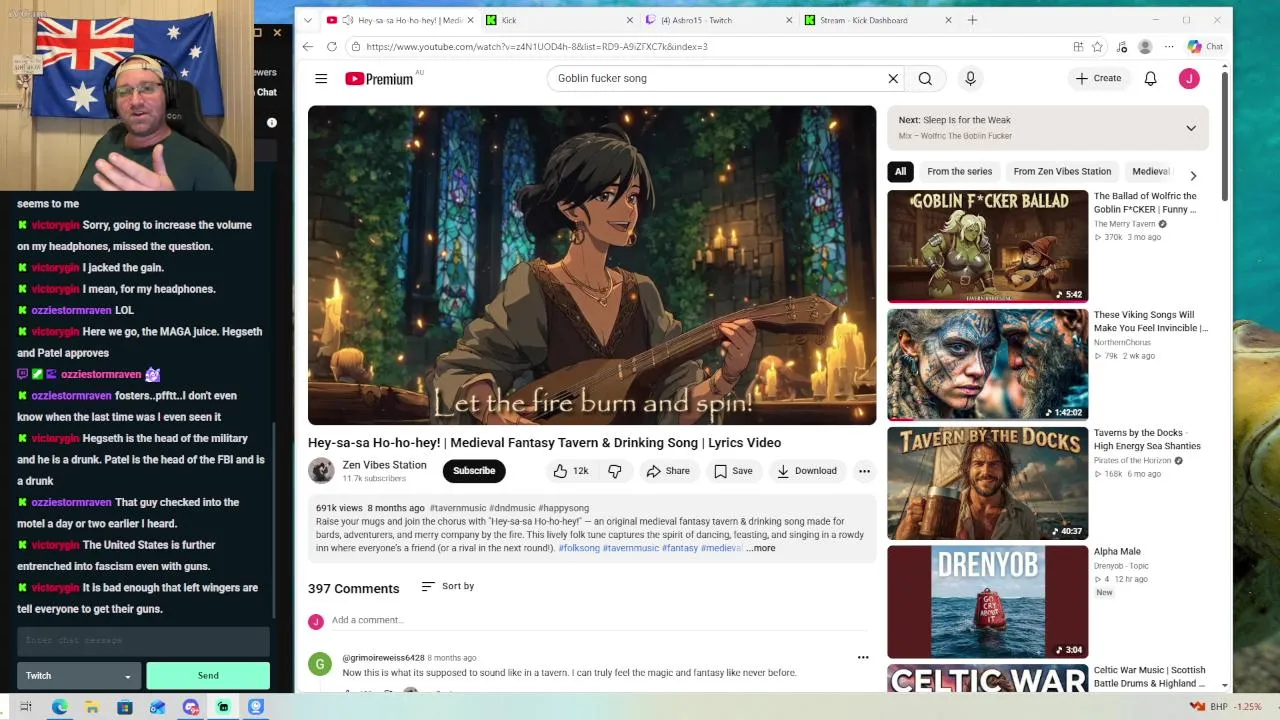
Task: Run search with the magnifier button
Action: pos(925,78)
